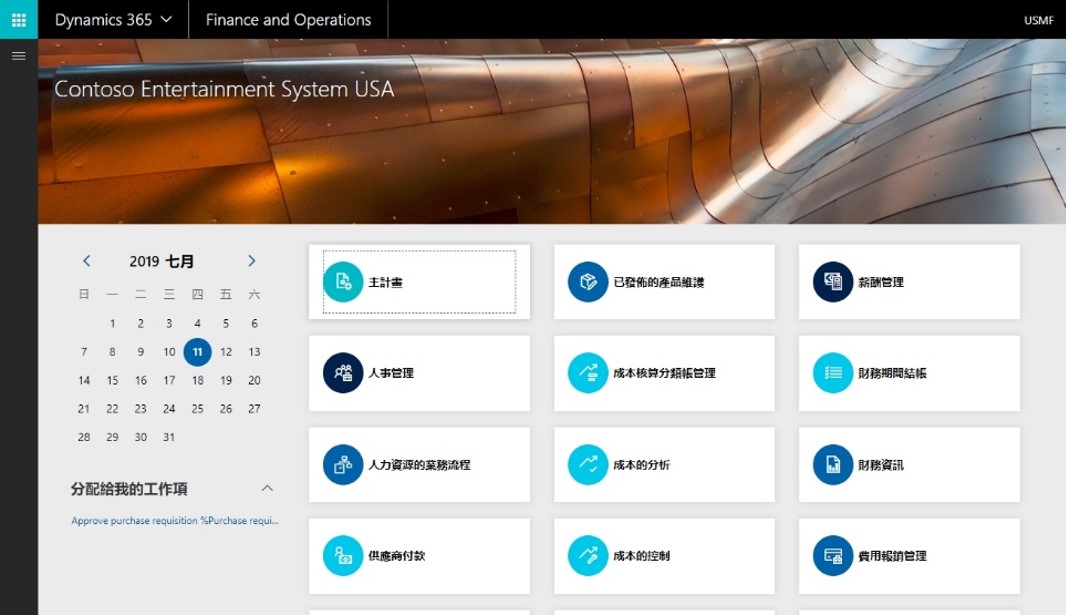Select July 9 in the calendar
Viewport: 1066px width, 615px height.
pos(141,351)
